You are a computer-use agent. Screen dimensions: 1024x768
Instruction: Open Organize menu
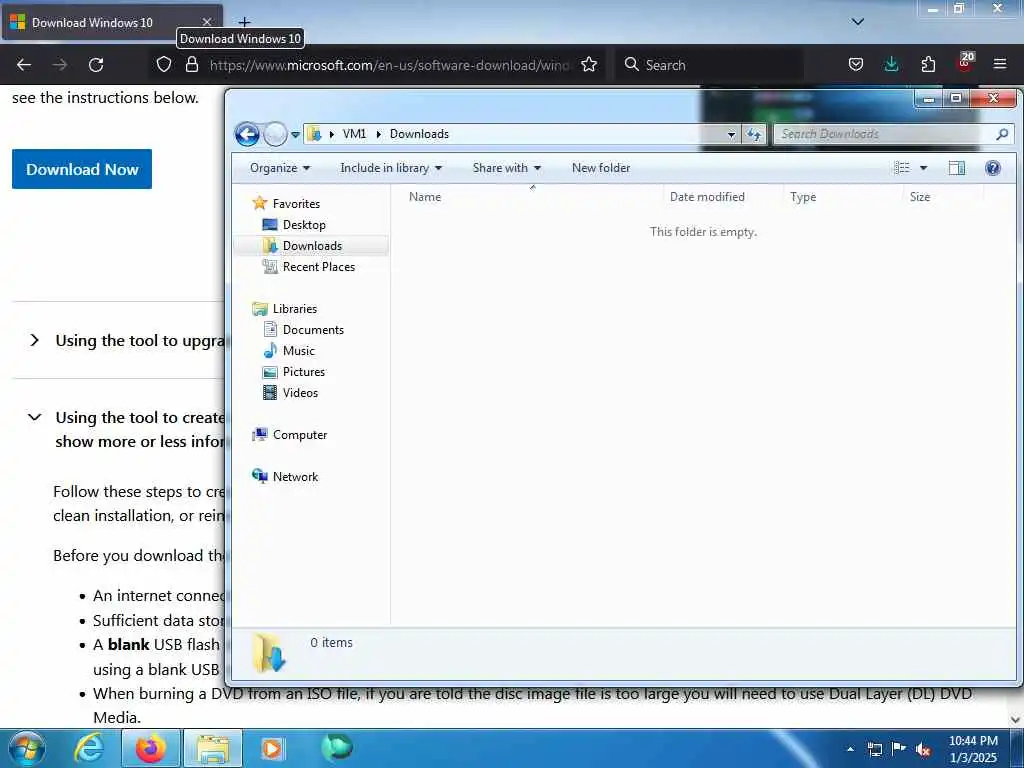click(280, 168)
